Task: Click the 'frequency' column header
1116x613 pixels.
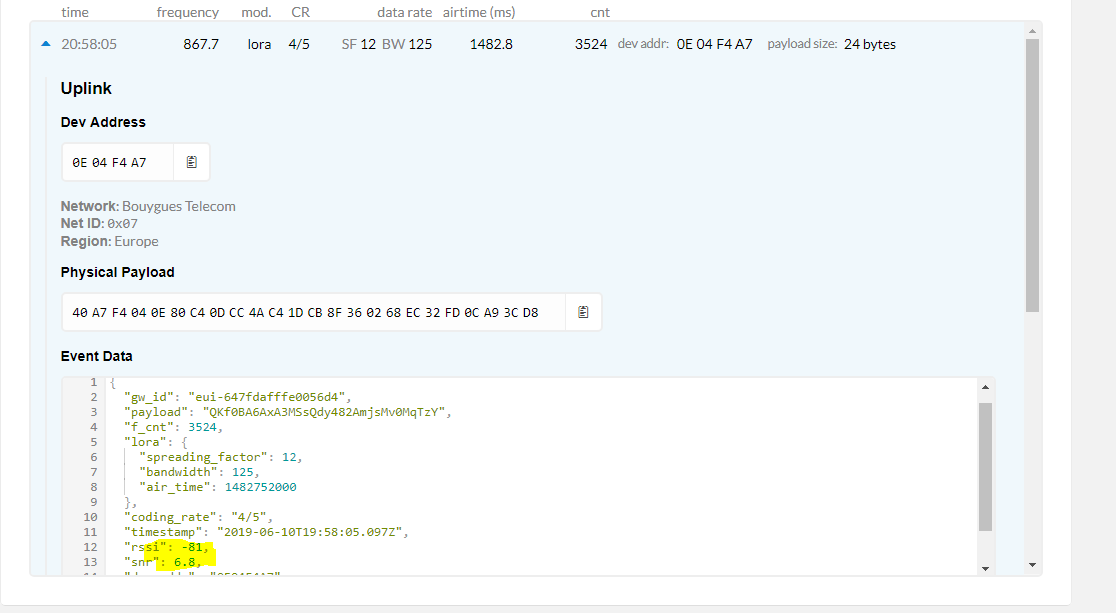Action: [x=188, y=12]
